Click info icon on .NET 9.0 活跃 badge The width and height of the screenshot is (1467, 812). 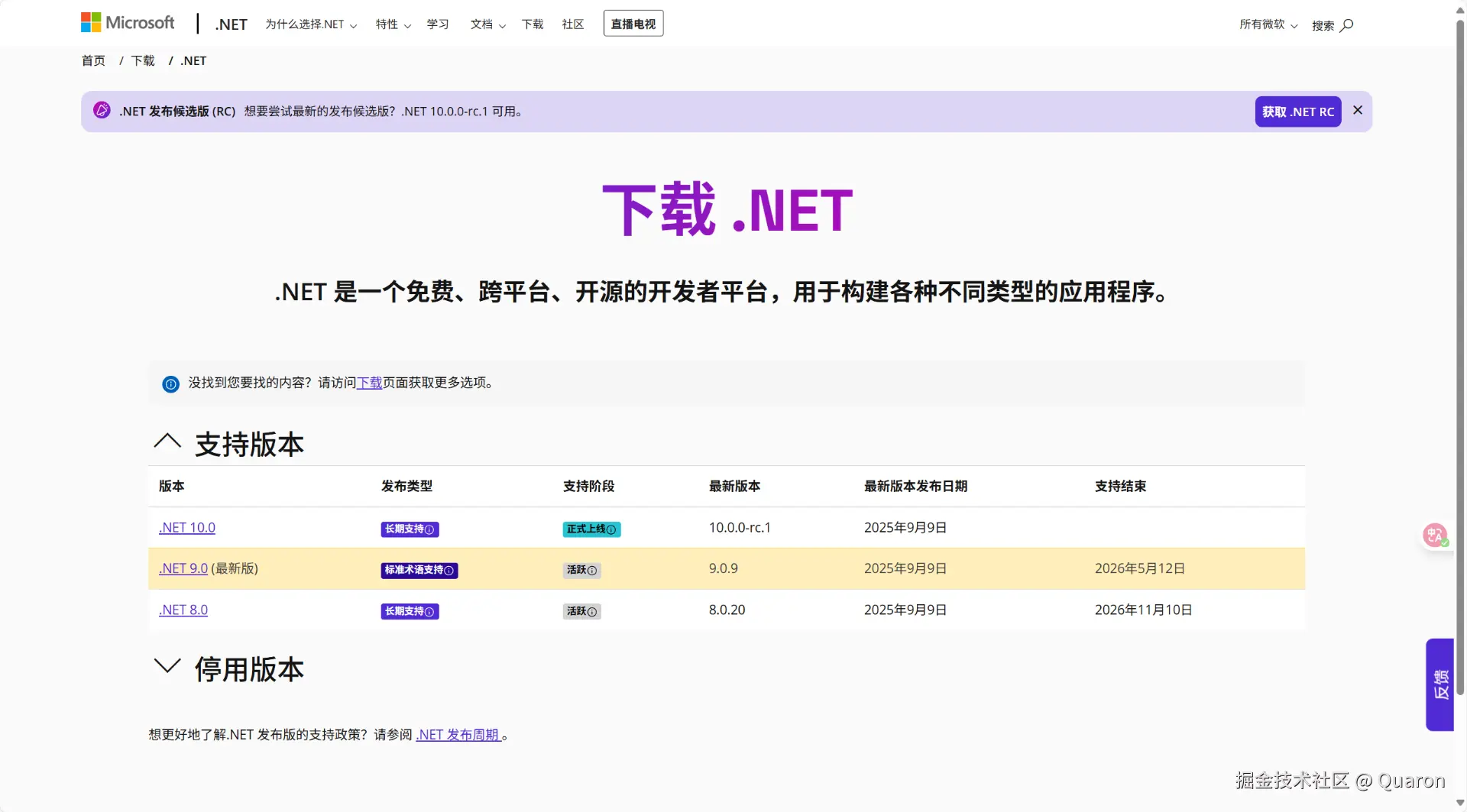(592, 571)
